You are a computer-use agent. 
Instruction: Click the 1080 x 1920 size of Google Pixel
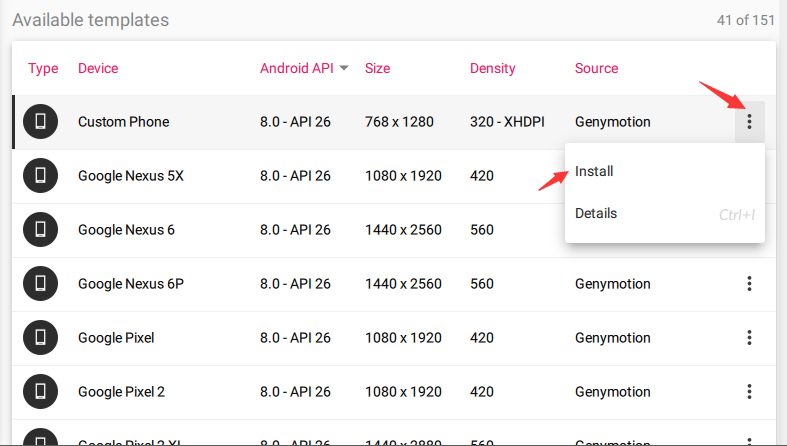pyautogui.click(x=403, y=338)
